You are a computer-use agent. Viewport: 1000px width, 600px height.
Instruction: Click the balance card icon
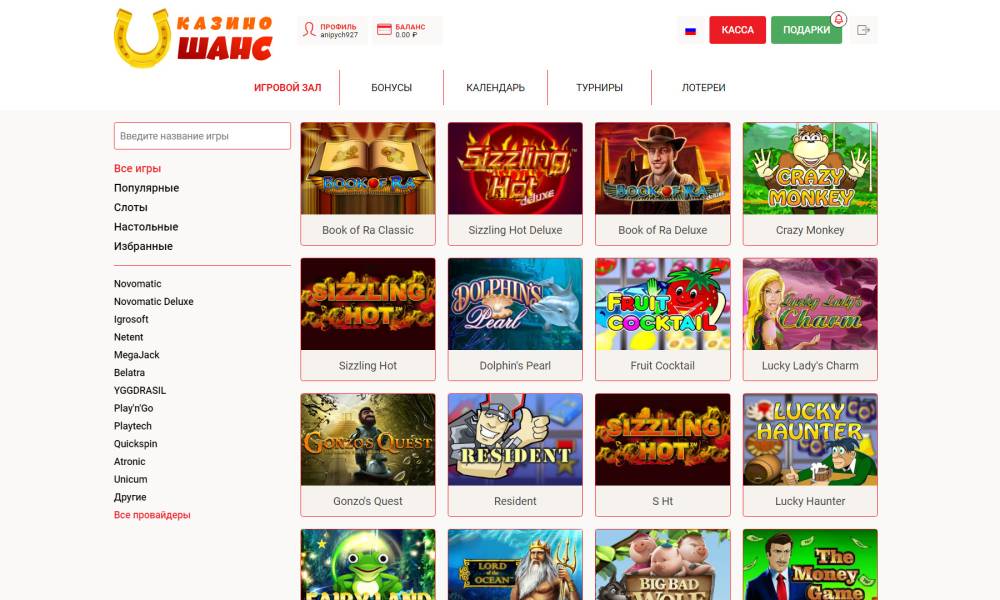[385, 29]
